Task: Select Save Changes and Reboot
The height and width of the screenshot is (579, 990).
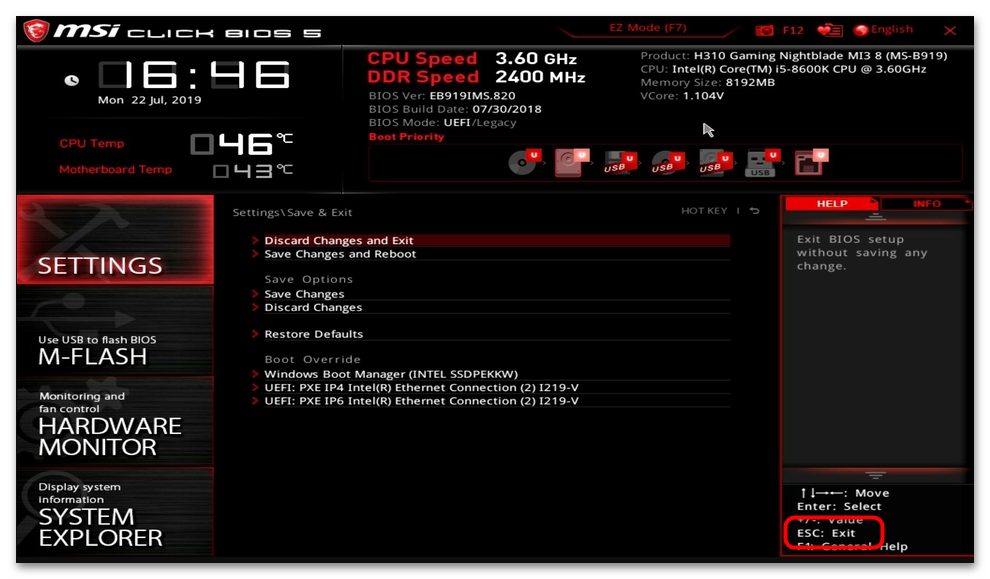Action: point(340,254)
